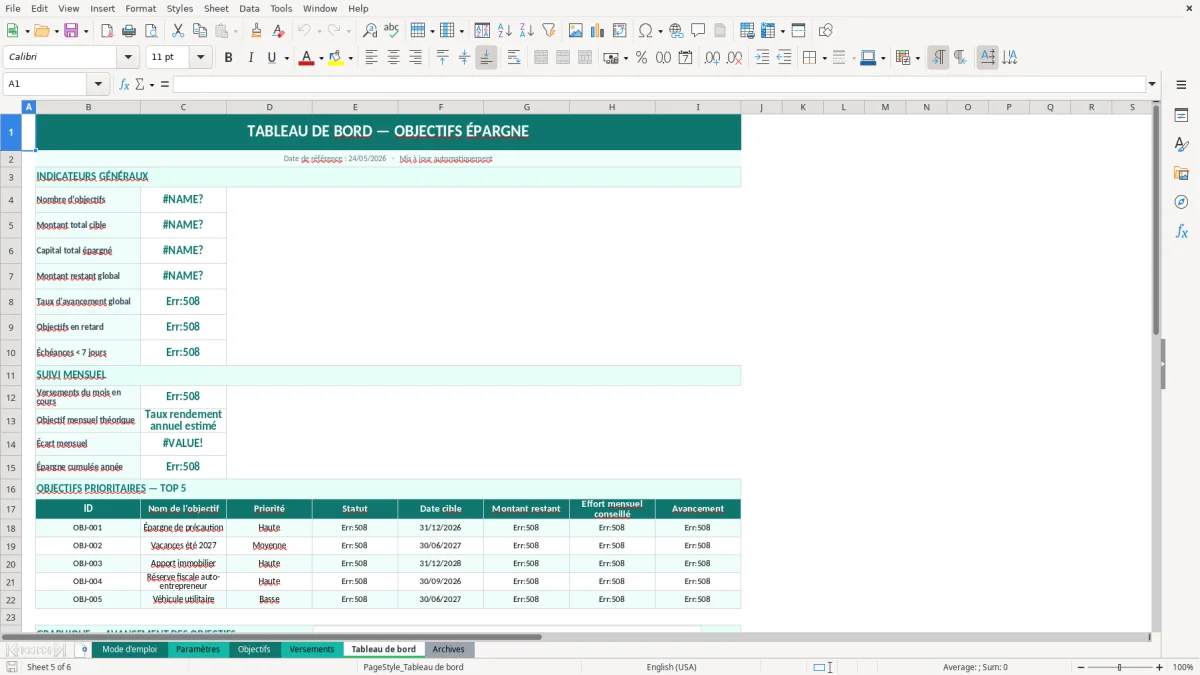Image resolution: width=1200 pixels, height=675 pixels.
Task: Toggle Underline formatting
Action: click(271, 58)
